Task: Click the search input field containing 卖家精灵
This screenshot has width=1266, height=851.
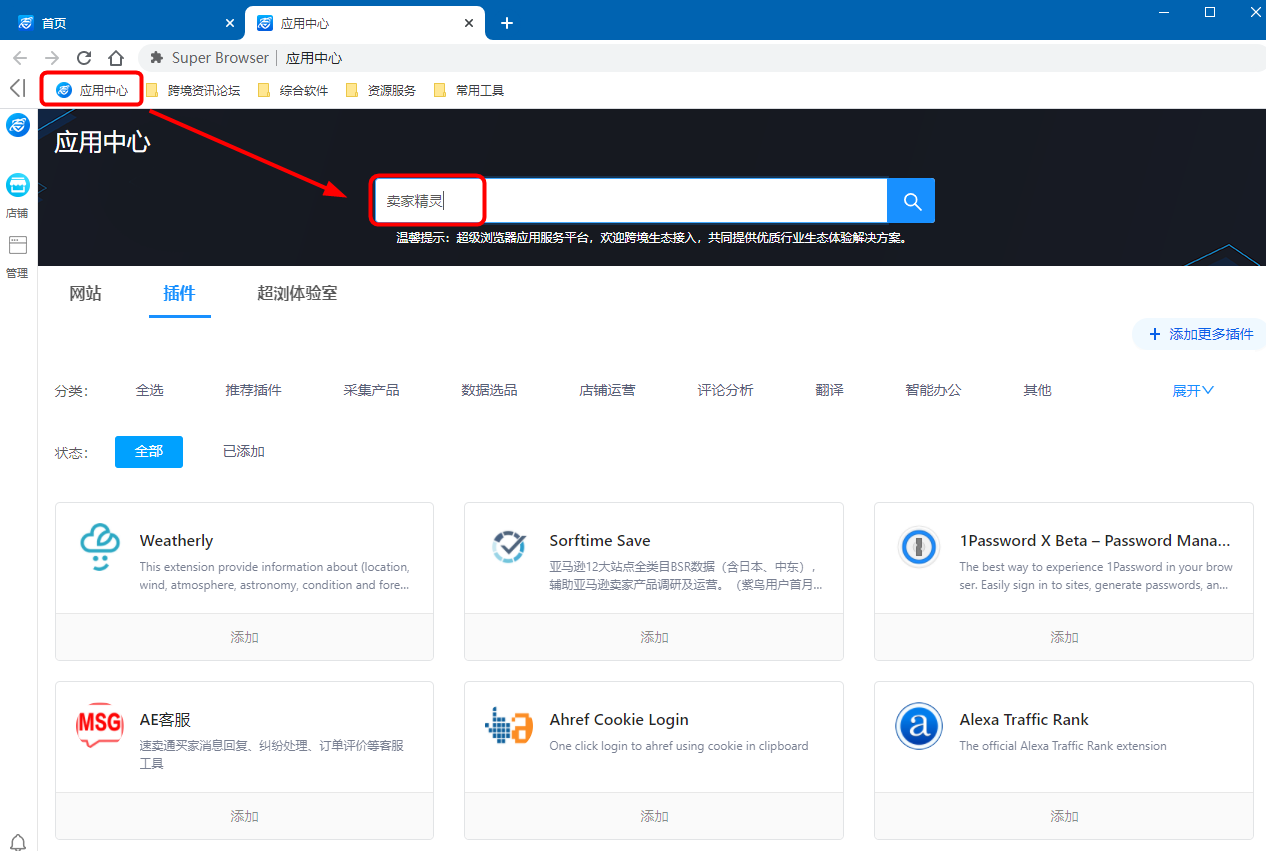Action: click(630, 201)
